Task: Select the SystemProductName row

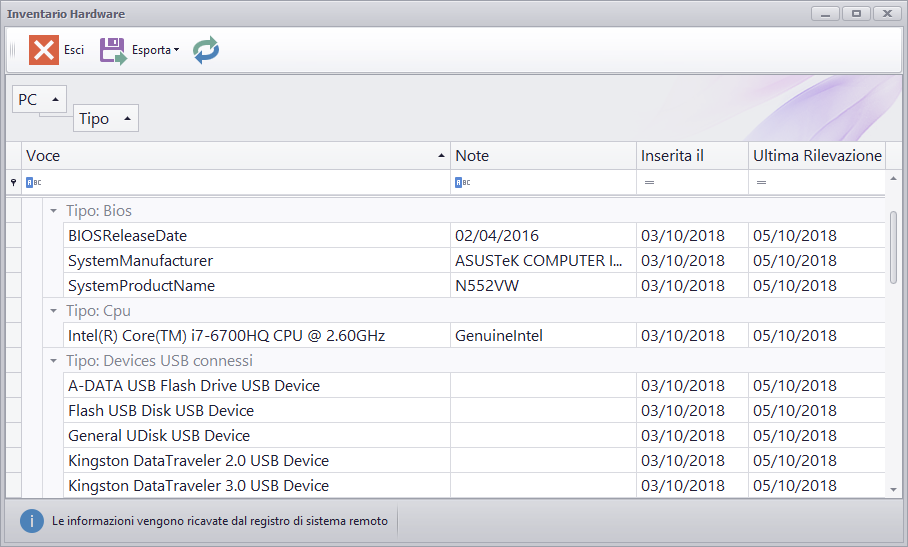Action: click(474, 285)
